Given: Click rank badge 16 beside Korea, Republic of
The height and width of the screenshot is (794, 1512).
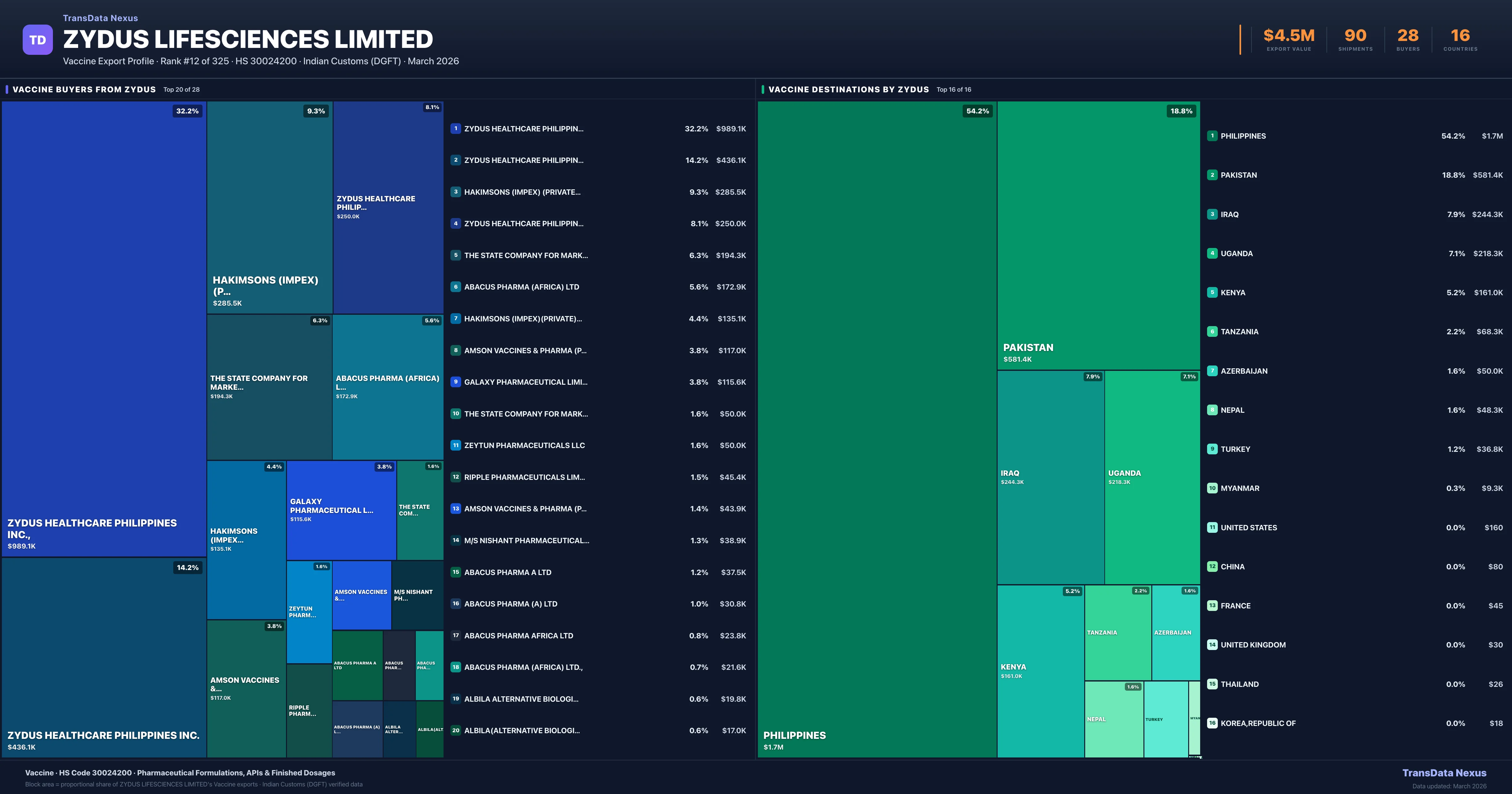Looking at the screenshot, I should coord(1212,723).
